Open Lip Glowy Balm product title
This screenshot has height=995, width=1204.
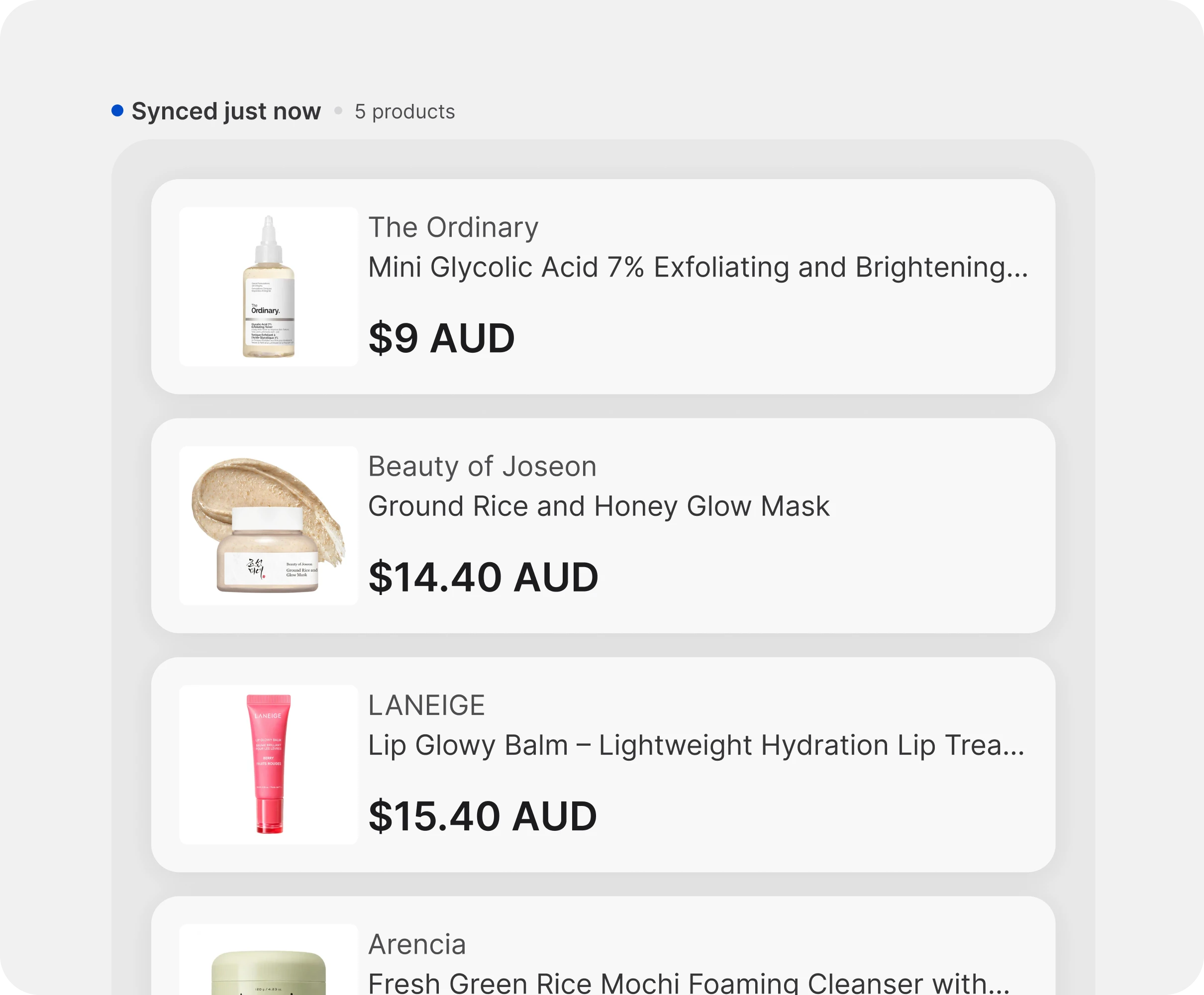coord(696,746)
